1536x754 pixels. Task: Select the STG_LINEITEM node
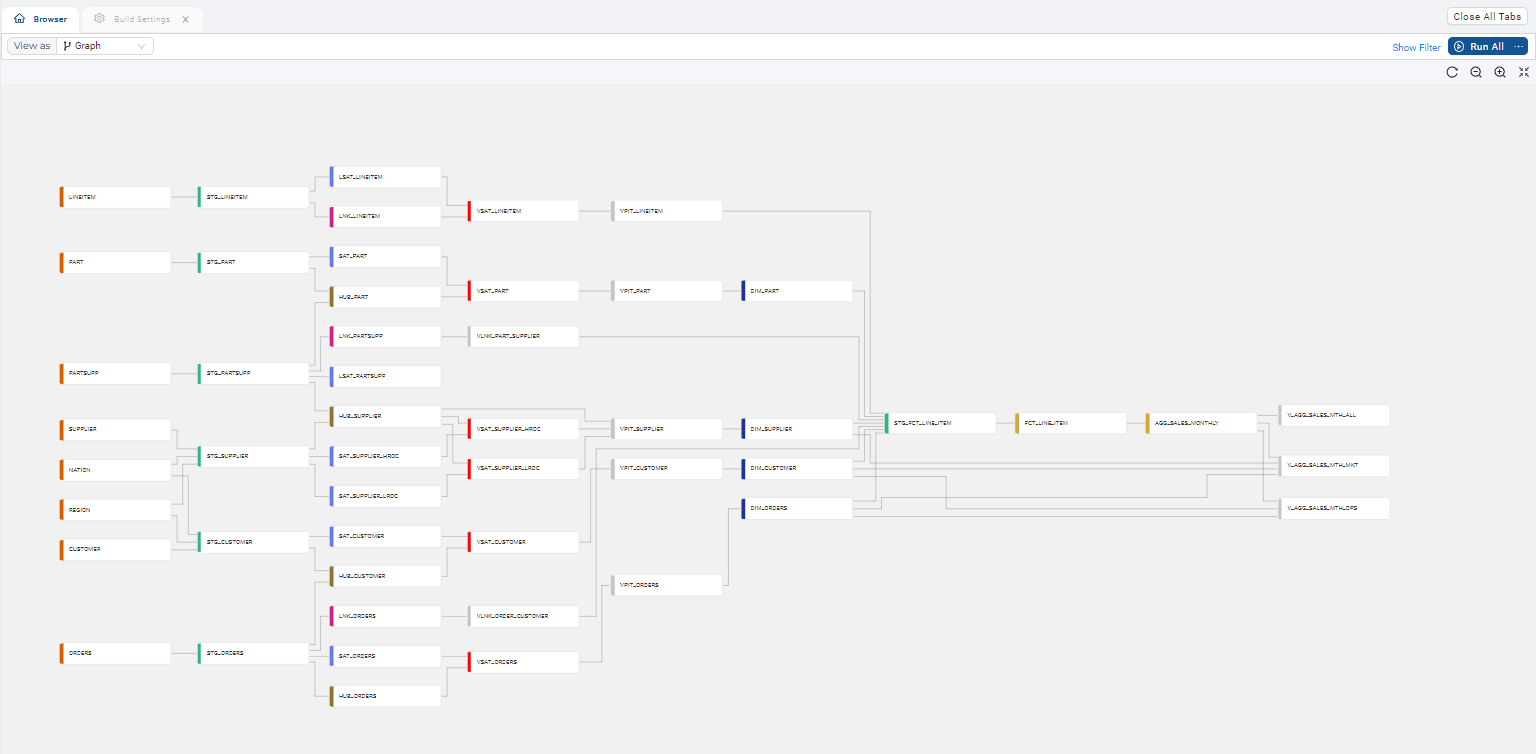[x=253, y=197]
